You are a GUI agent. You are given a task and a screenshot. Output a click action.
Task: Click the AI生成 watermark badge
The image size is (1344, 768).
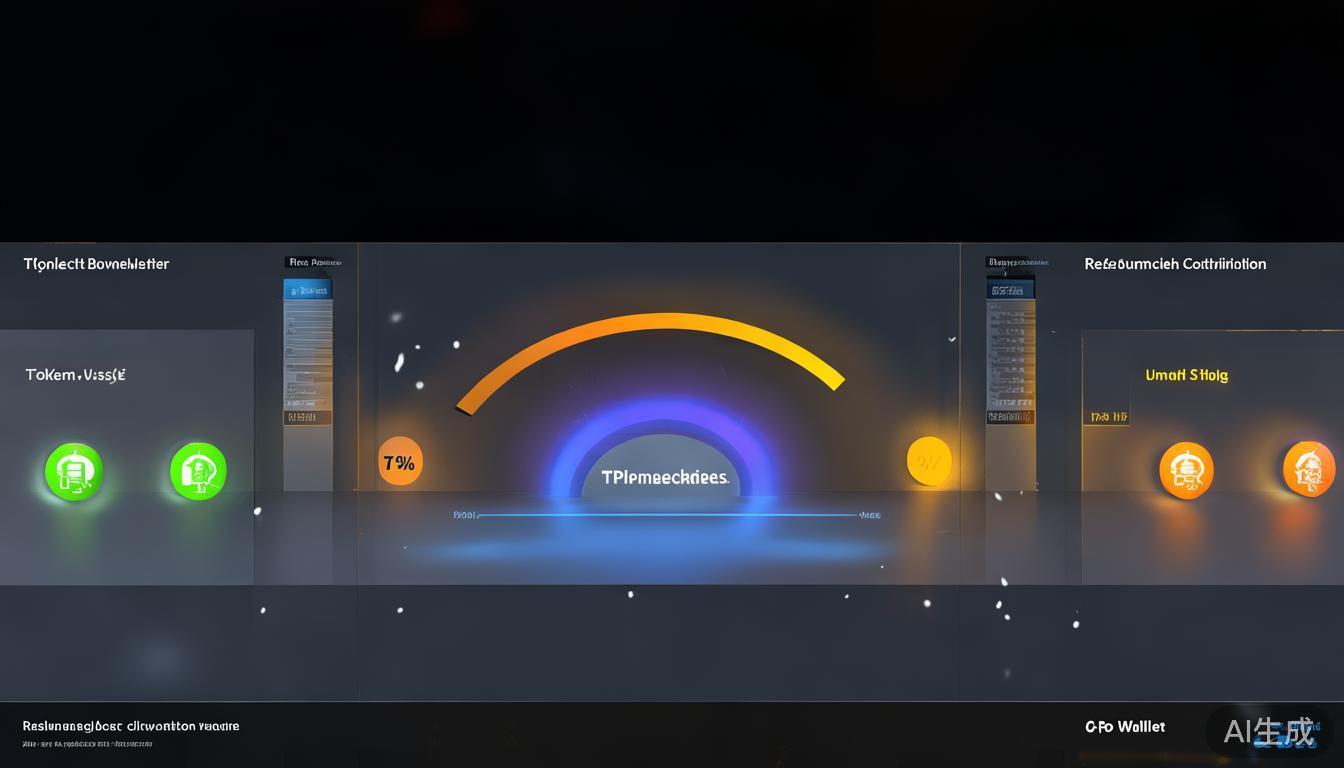point(1269,731)
